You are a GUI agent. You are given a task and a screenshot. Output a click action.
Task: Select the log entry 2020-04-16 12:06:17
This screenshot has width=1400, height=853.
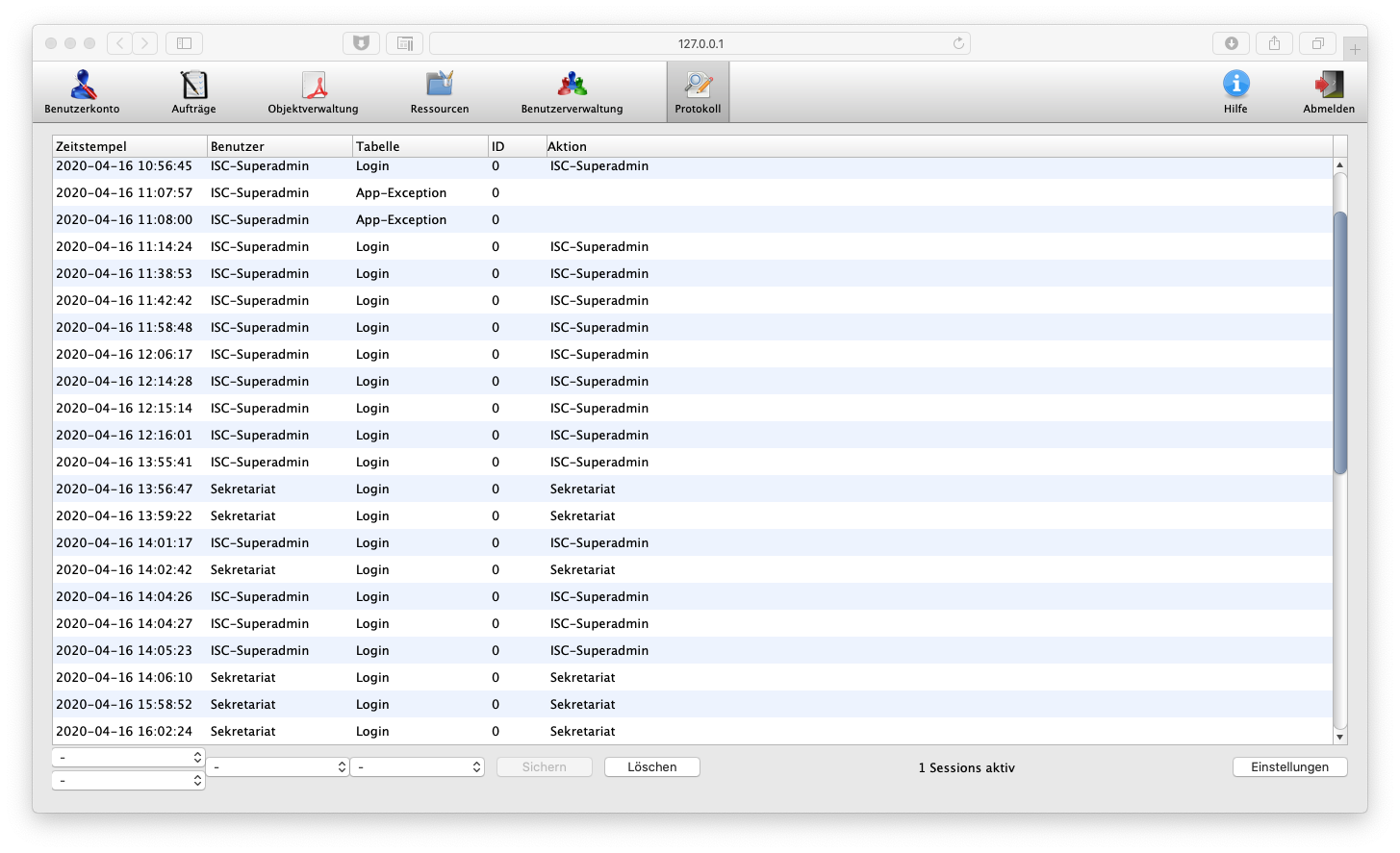693,354
